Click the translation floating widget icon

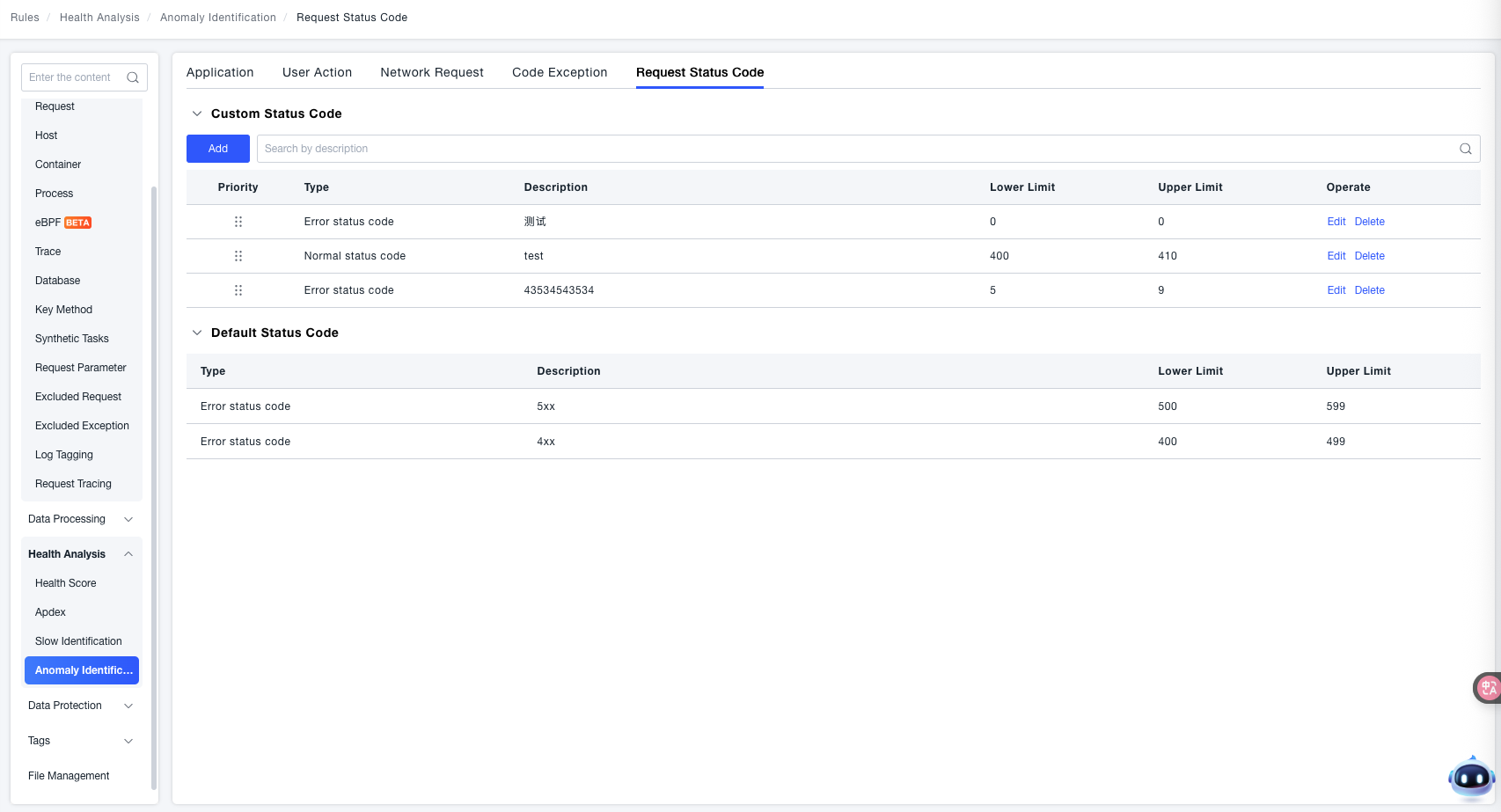tap(1487, 688)
